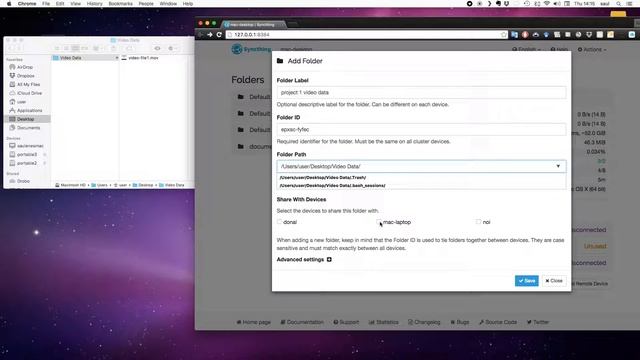The height and width of the screenshot is (360, 640).
Task: Open Spotlight search in menu bar
Action: point(619,3)
